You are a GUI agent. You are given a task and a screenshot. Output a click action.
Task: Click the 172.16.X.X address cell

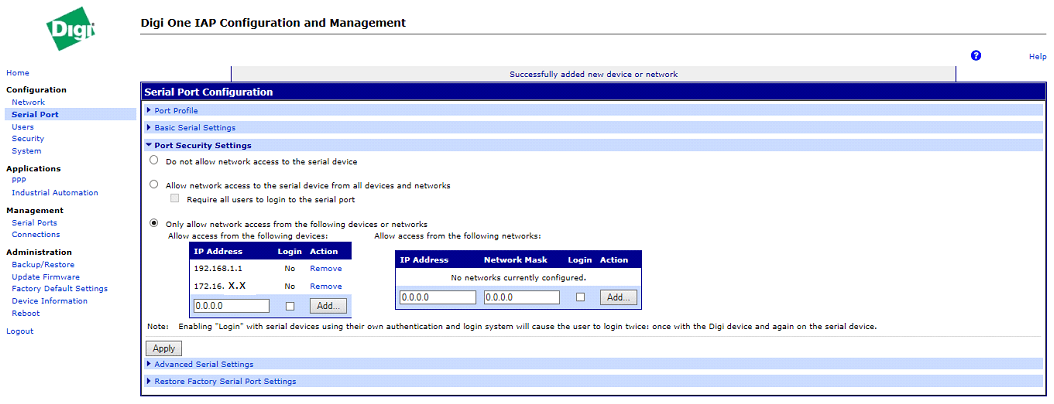[x=220, y=286]
